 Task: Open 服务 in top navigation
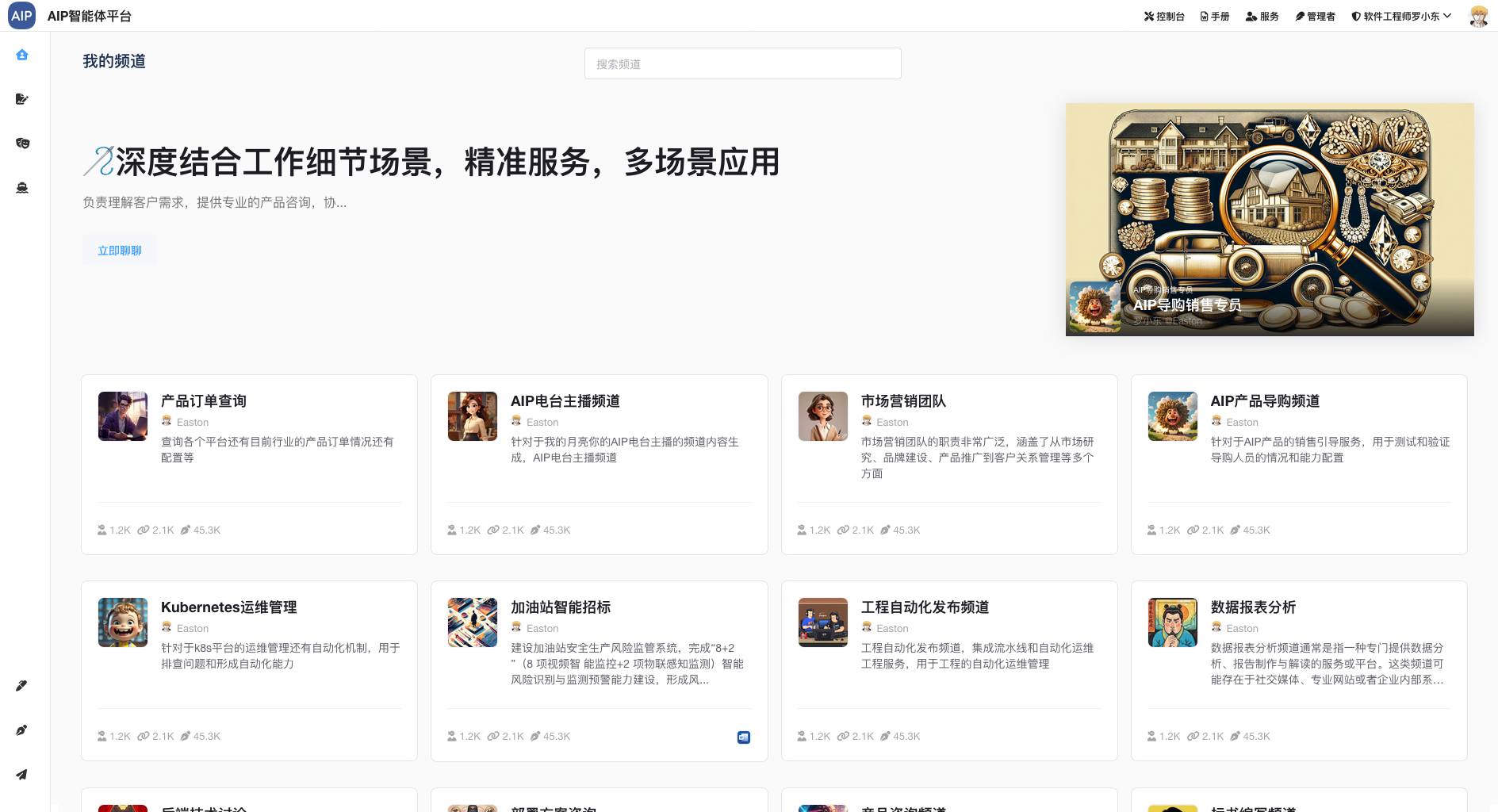click(1262, 16)
